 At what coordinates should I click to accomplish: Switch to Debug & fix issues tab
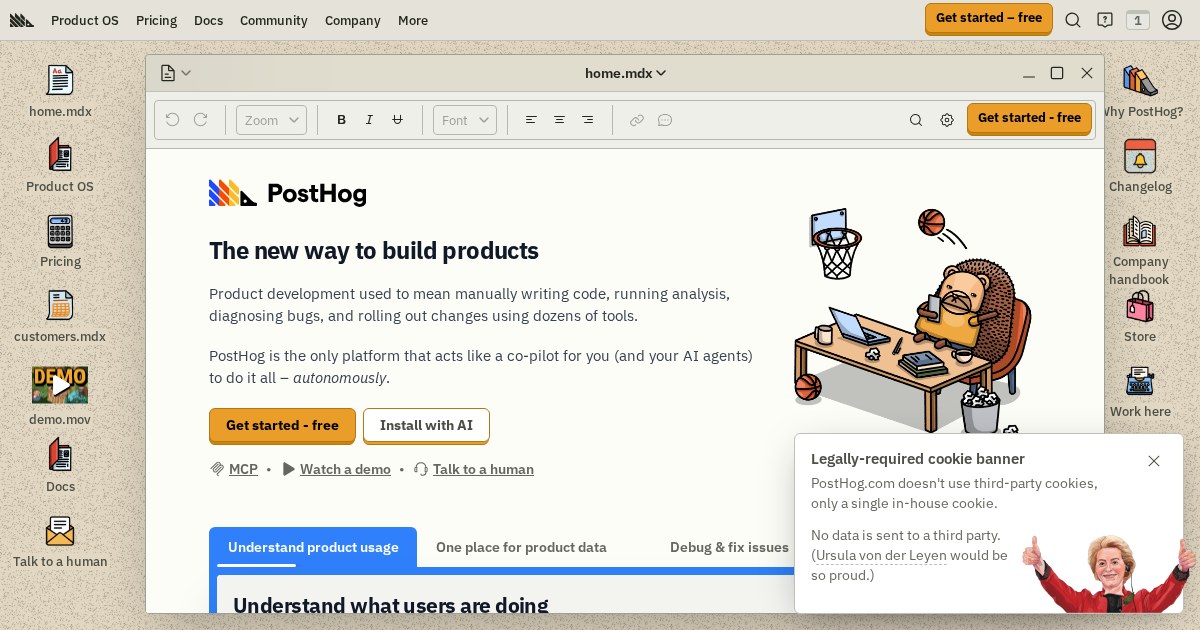(x=729, y=547)
